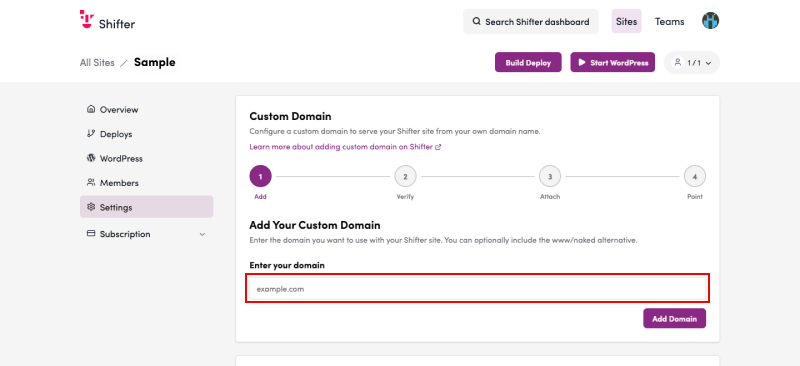
Task: Click the Add Domain button
Action: pyautogui.click(x=674, y=319)
